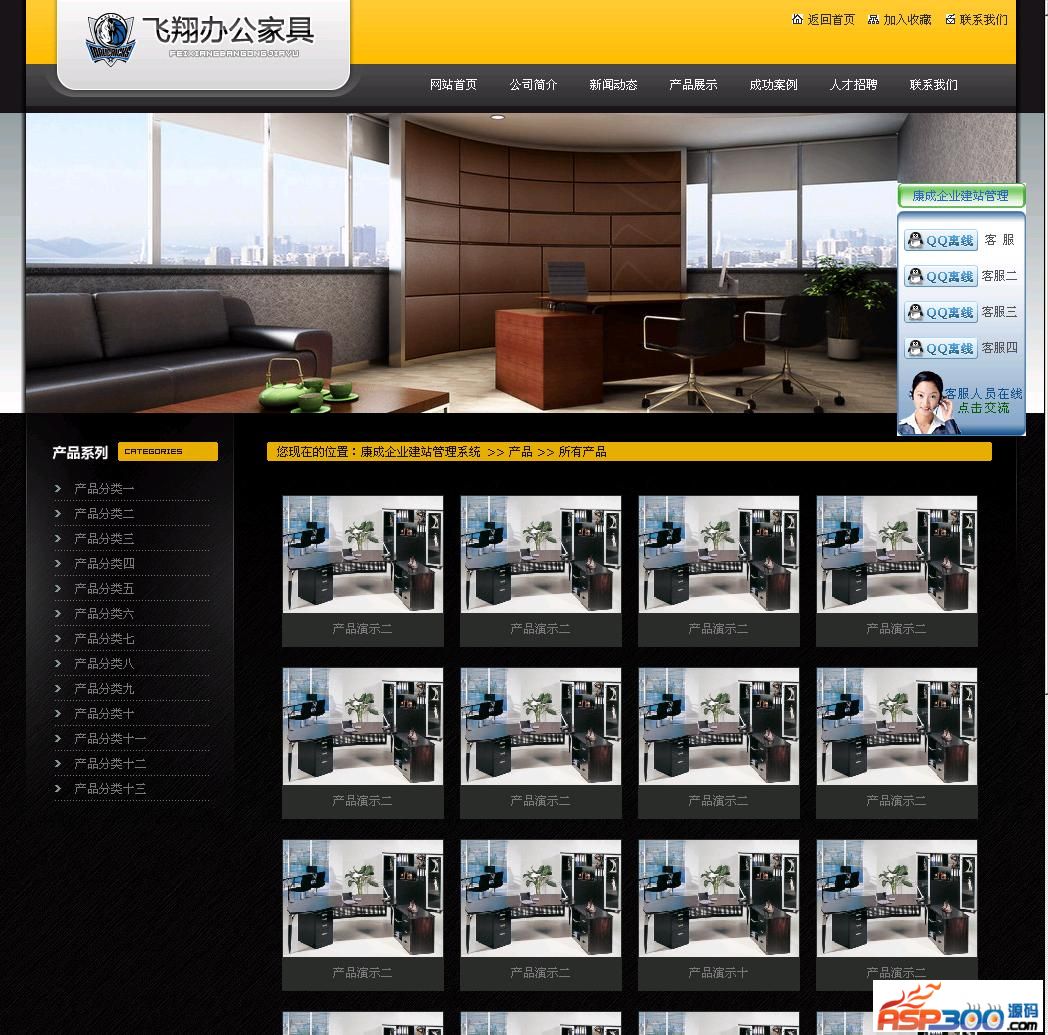The width and height of the screenshot is (1048, 1035).
Task: Click the bookmark icon beside 加入收藏
Action: tap(873, 19)
